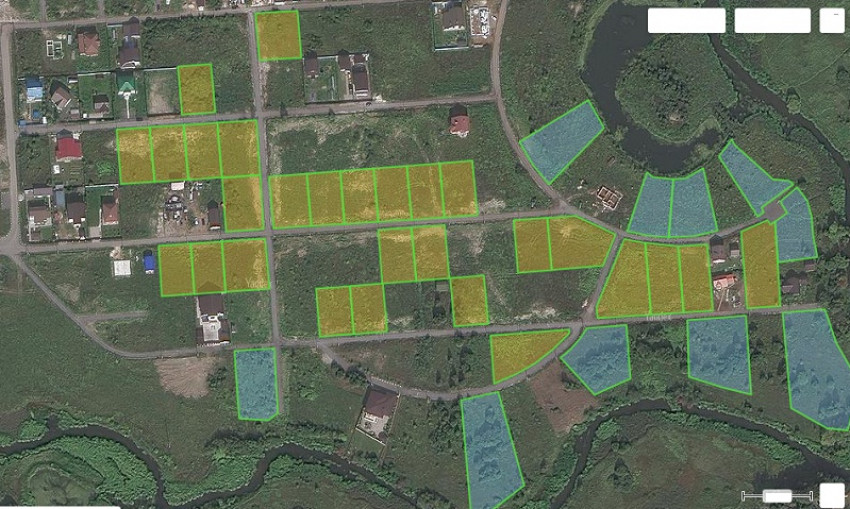Click the white attribution strip at bottom left

60,506
